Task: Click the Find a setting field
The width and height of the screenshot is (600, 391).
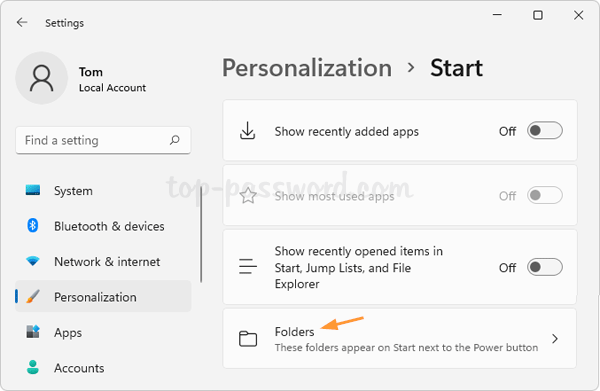Action: (x=103, y=140)
